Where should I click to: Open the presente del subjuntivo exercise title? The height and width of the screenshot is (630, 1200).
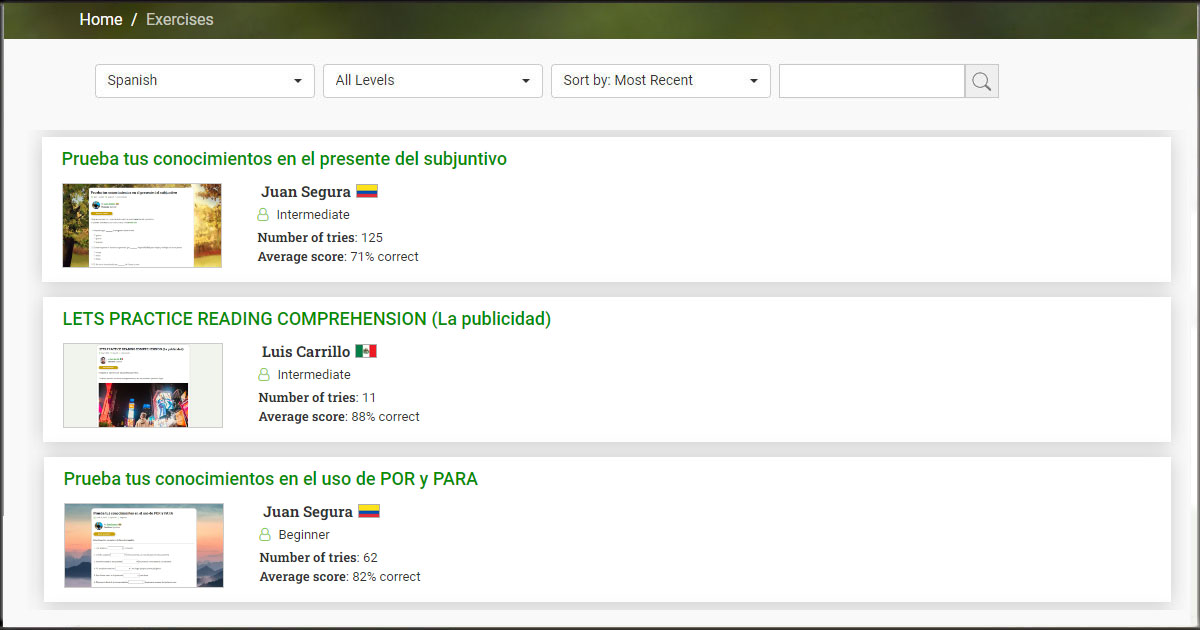[284, 159]
